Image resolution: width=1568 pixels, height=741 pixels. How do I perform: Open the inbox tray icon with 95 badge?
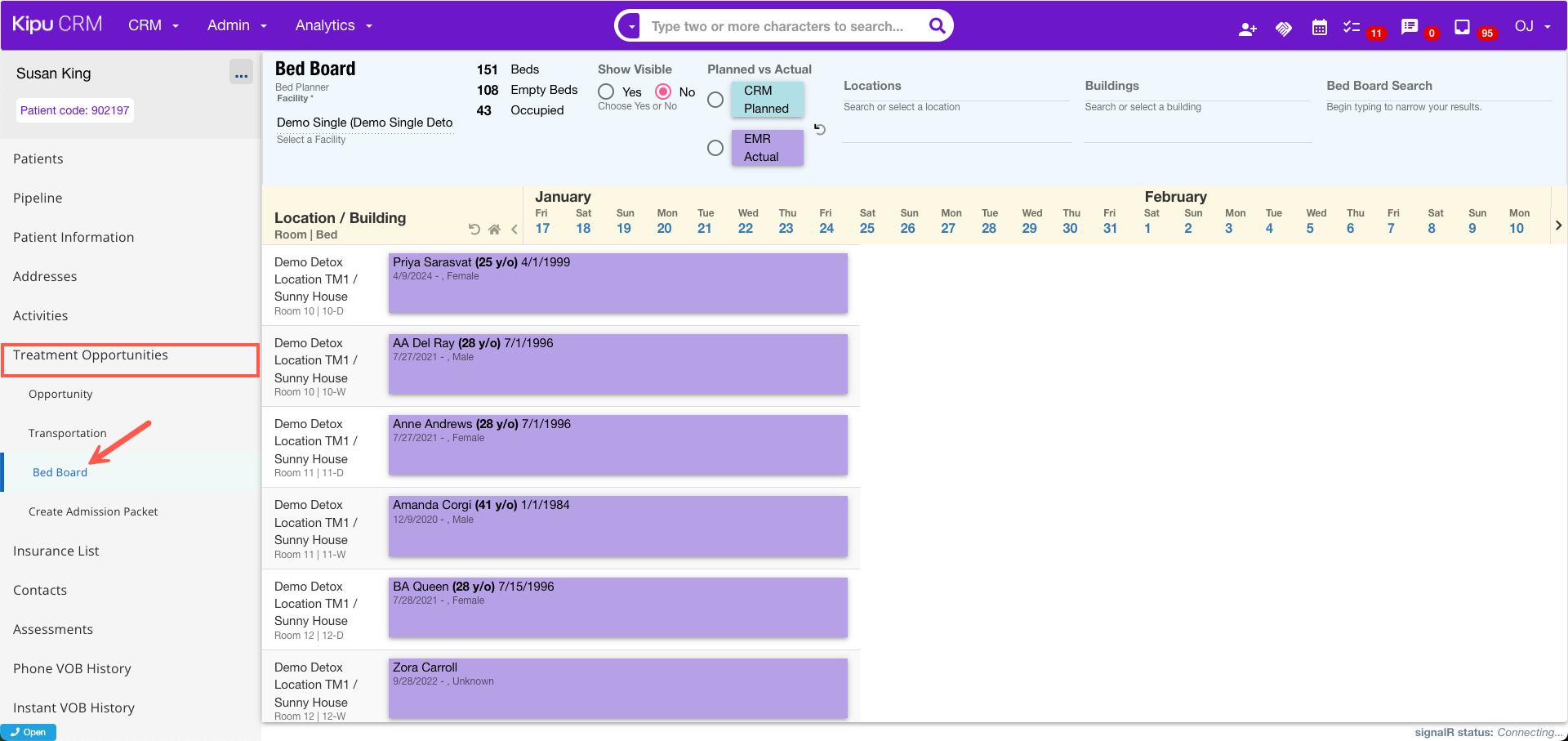1462,28
